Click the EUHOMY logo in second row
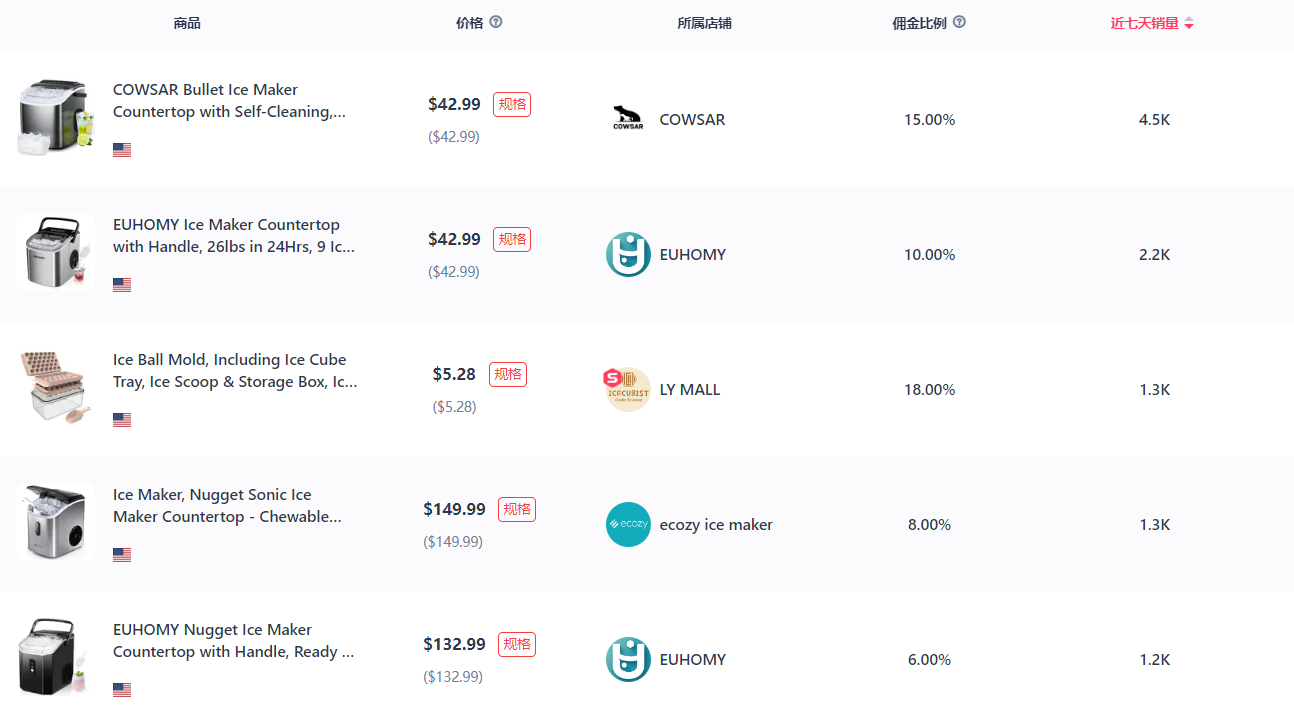This screenshot has height=719, width=1294. tap(628, 254)
